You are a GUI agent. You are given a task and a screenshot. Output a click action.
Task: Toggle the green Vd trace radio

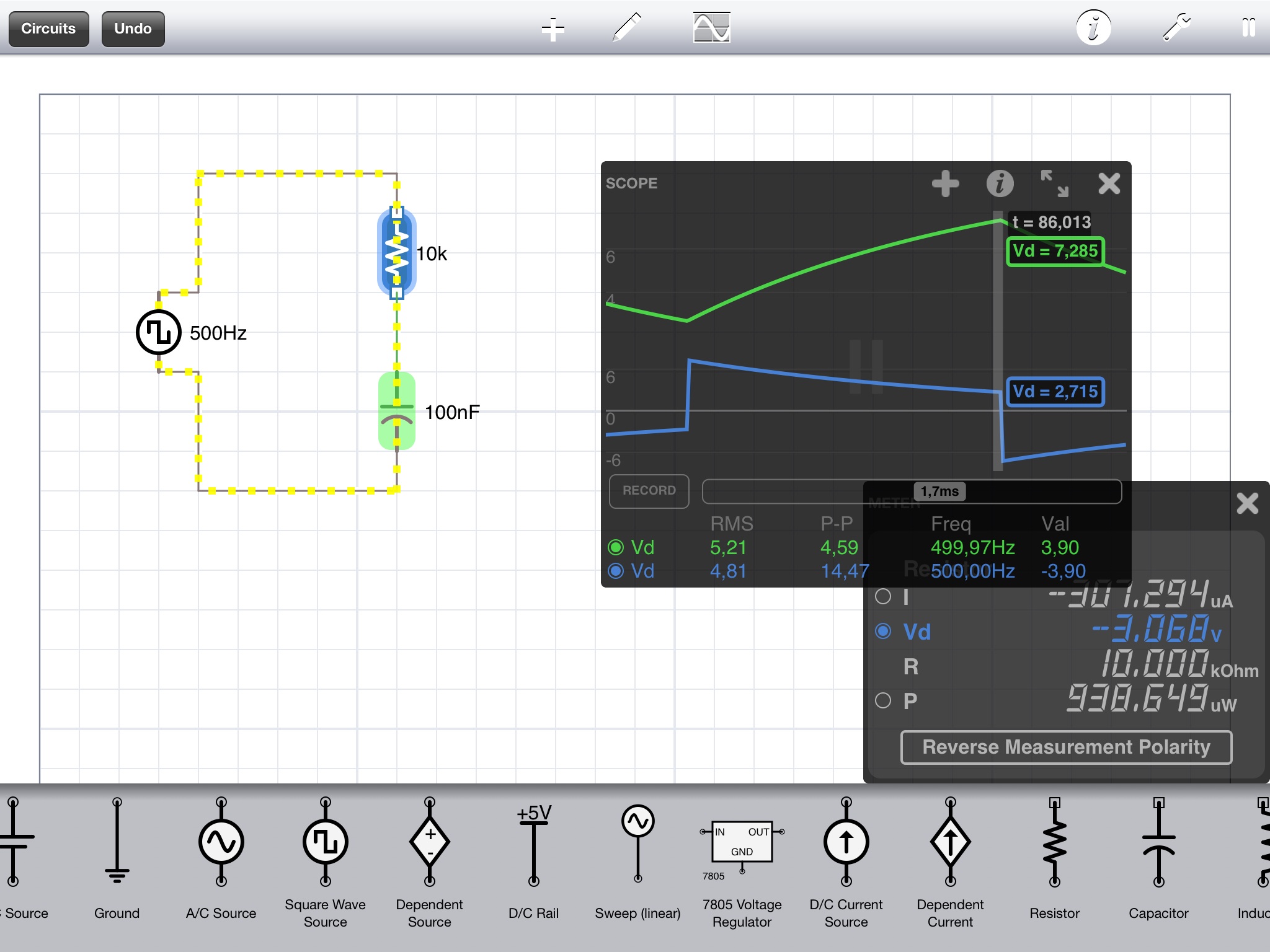616,547
